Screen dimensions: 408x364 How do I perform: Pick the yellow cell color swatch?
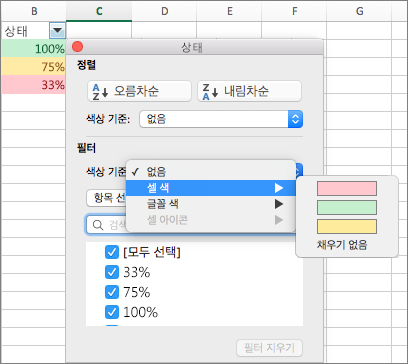coord(347,226)
